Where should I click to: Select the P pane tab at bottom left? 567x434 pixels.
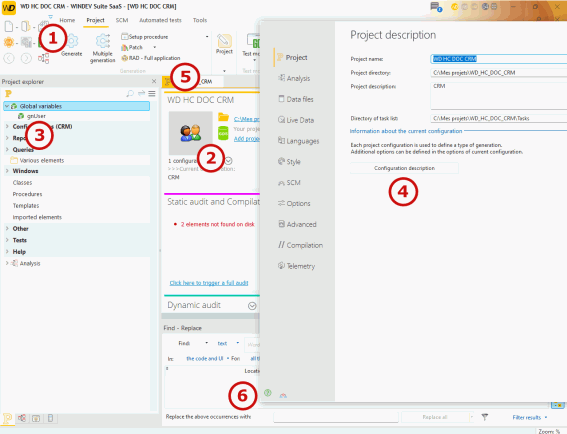point(8,418)
